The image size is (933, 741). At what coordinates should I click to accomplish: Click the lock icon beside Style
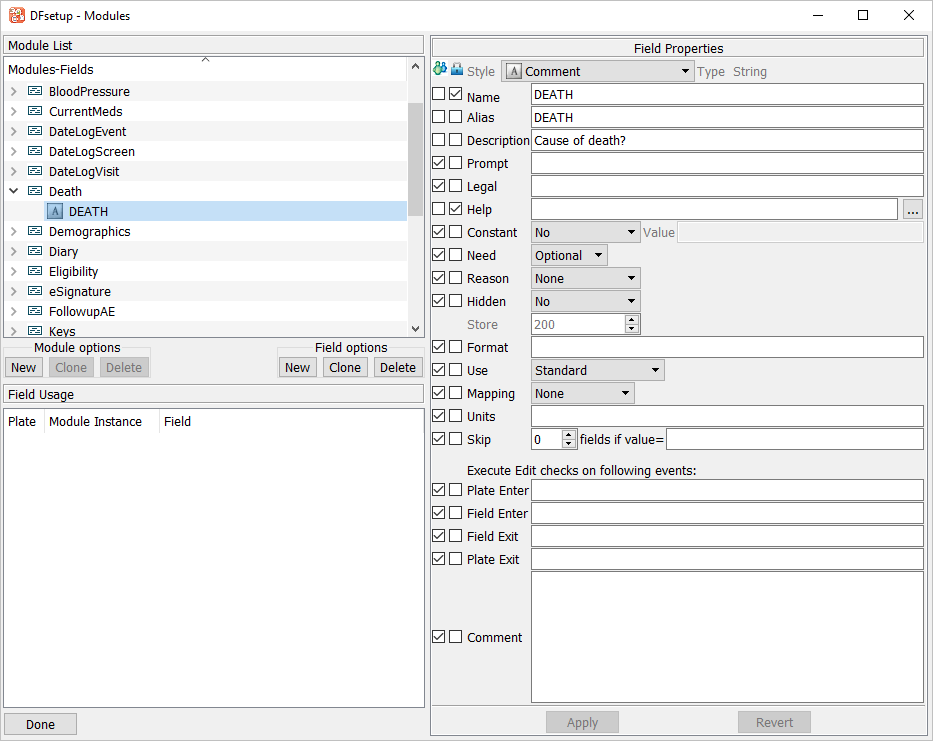pos(457,70)
